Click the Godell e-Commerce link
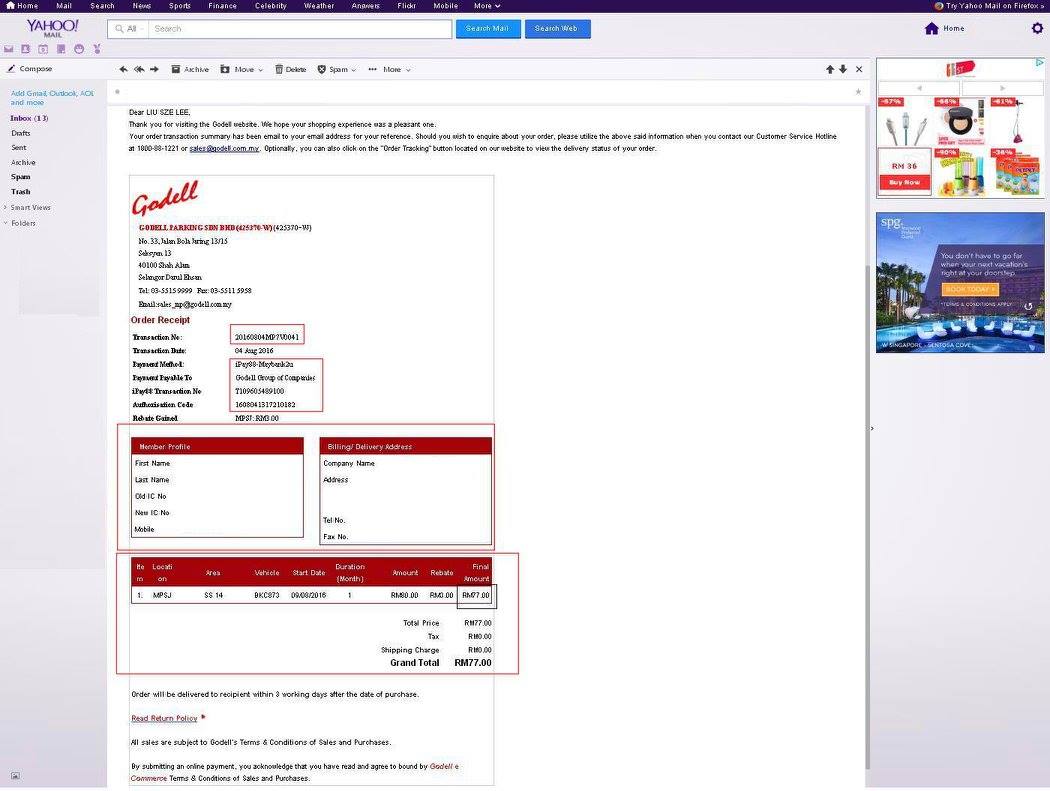Viewport: 1050px width, 791px height. pos(295,772)
